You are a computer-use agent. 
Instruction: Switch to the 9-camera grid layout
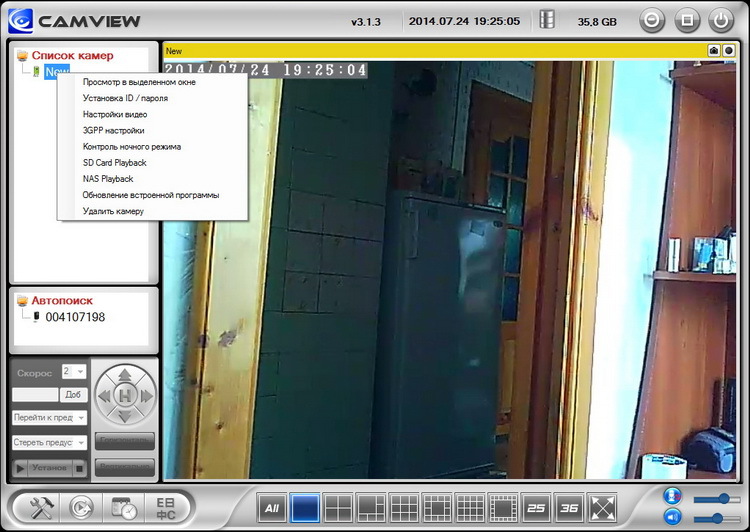coord(404,508)
